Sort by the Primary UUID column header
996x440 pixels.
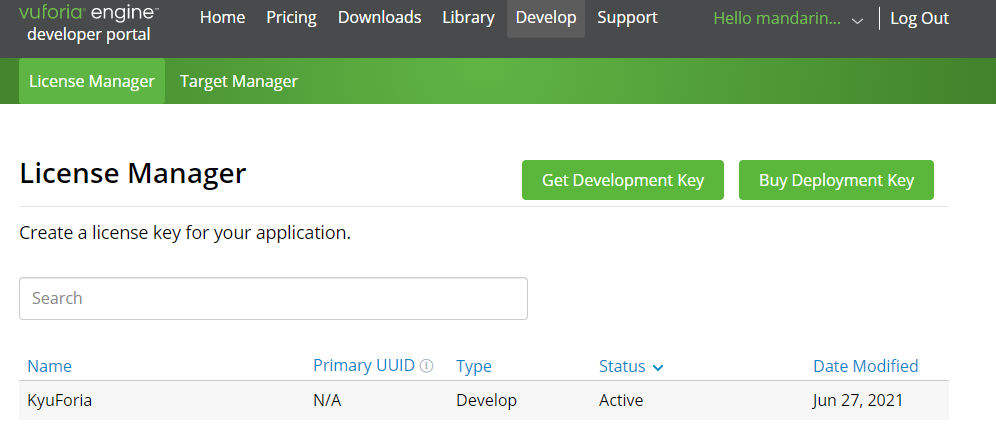pos(364,366)
